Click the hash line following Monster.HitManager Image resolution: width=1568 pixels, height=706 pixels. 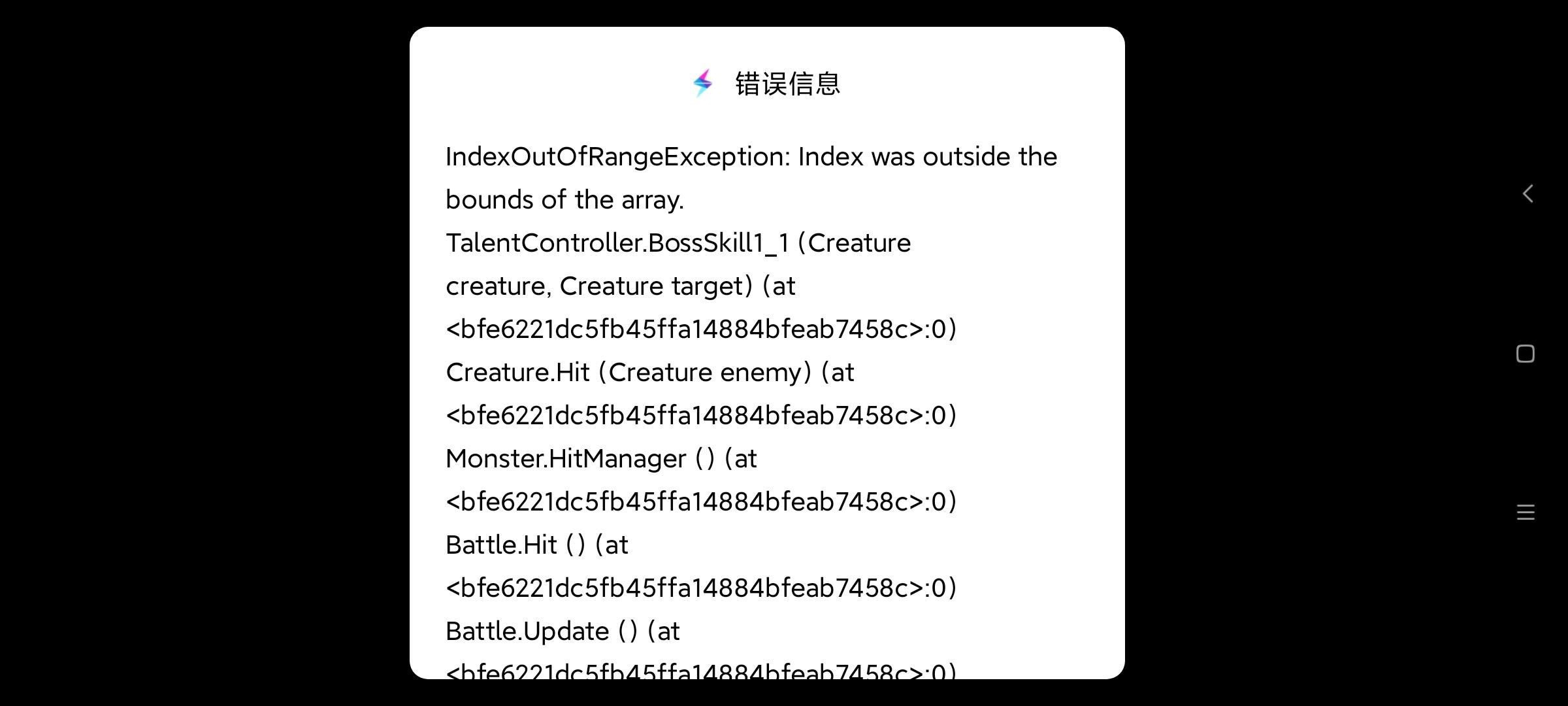(x=701, y=501)
